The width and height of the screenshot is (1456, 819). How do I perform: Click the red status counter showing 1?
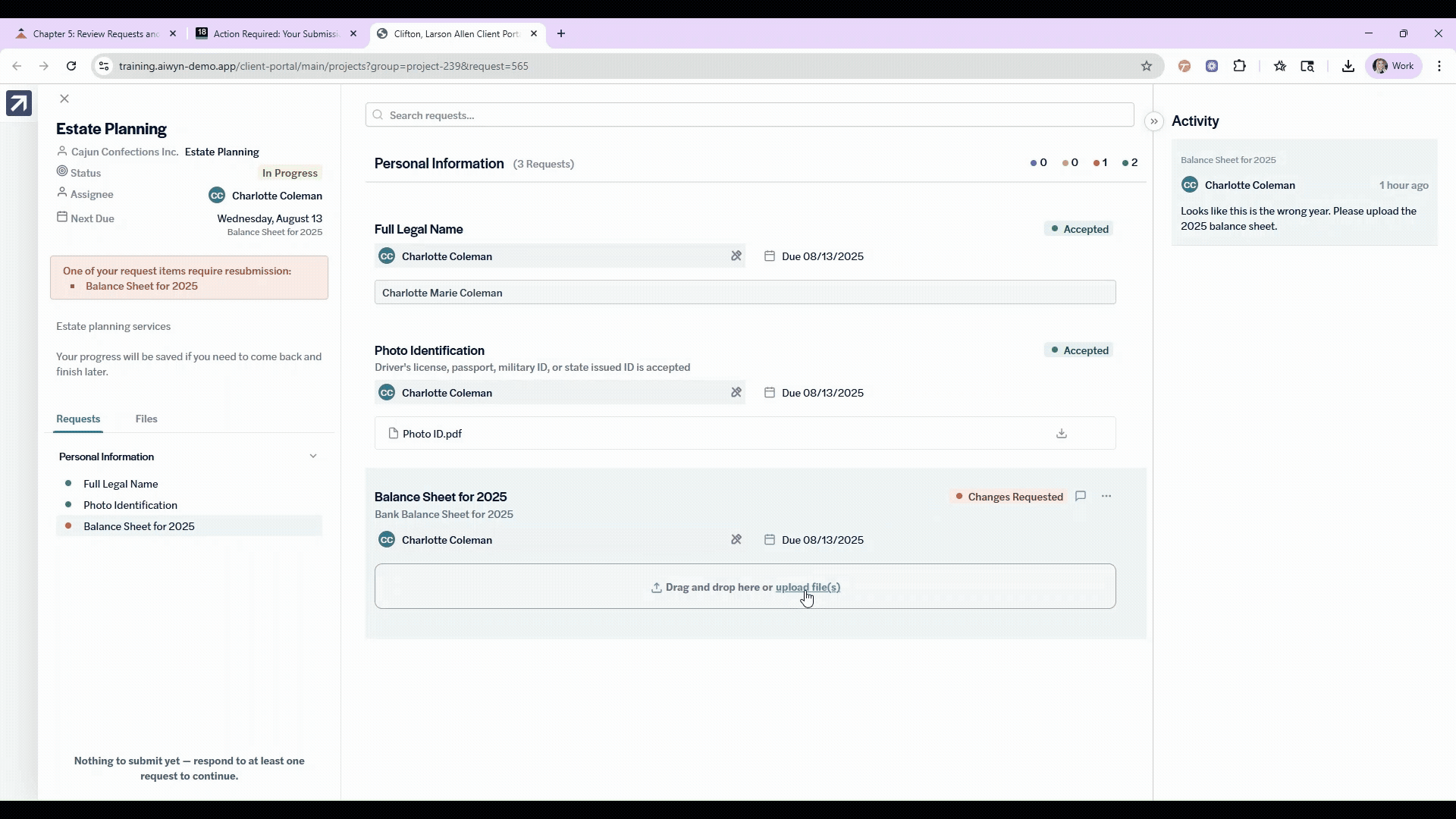pos(1100,162)
